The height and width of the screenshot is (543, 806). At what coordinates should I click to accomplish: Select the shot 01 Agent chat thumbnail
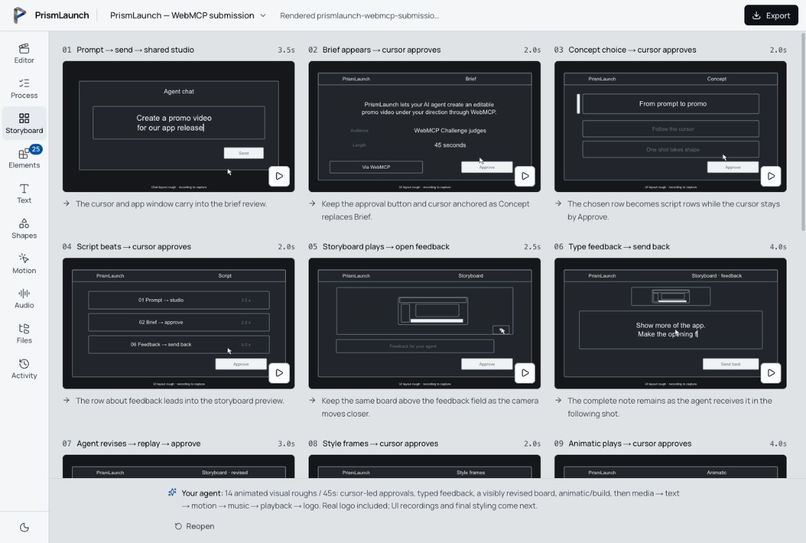click(x=178, y=126)
